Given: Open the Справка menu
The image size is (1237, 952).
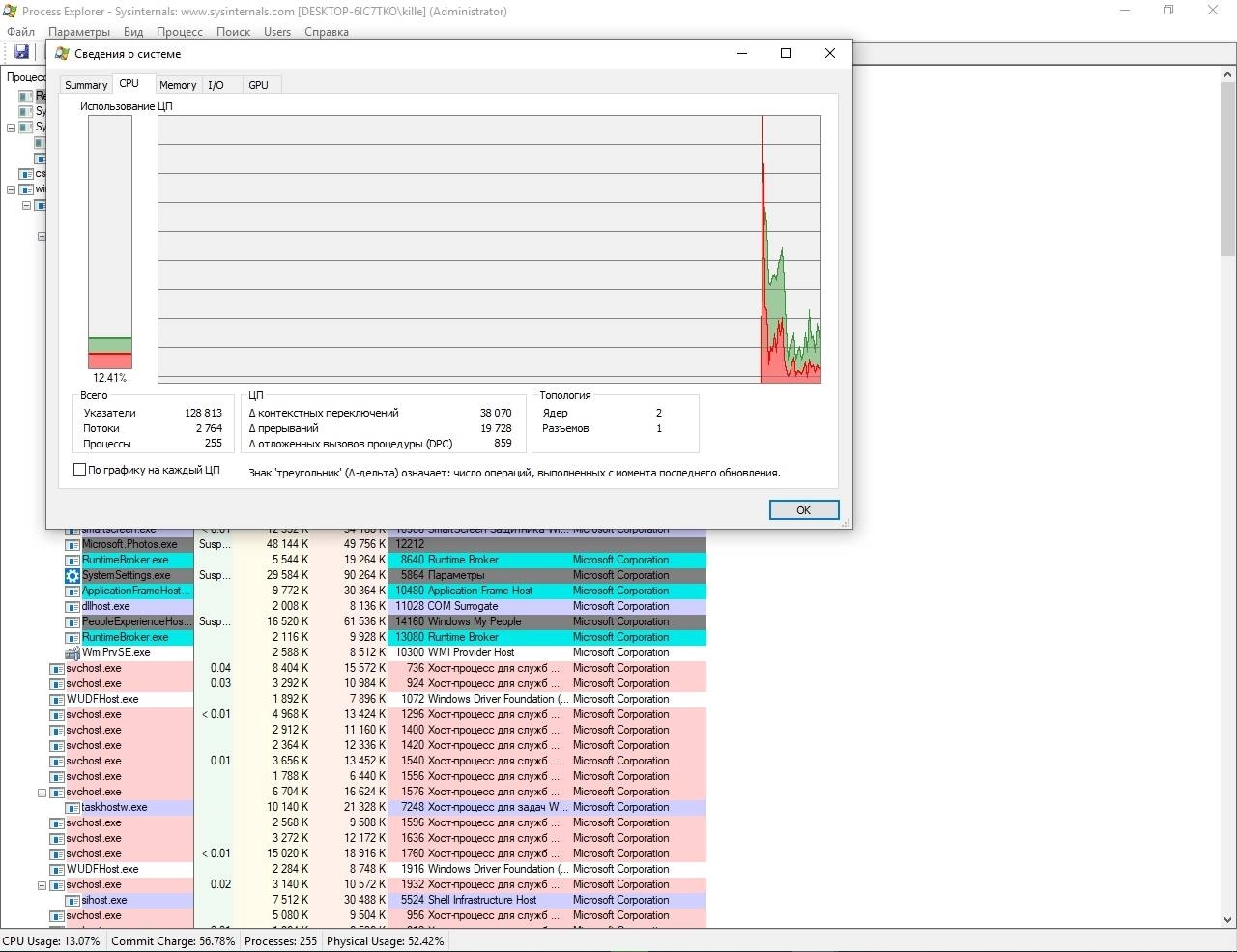Looking at the screenshot, I should pos(327,31).
